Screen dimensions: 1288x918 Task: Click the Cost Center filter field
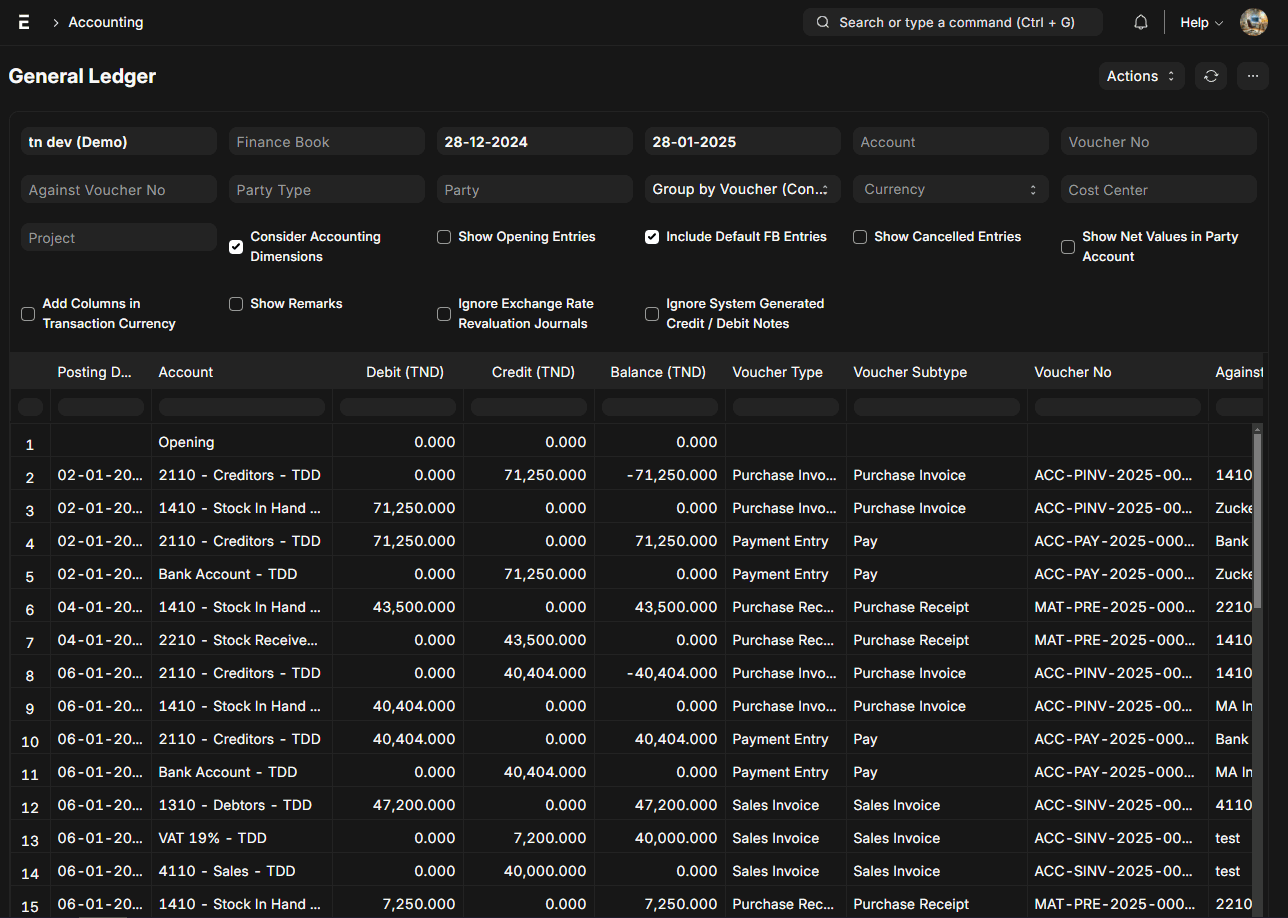coord(1159,189)
